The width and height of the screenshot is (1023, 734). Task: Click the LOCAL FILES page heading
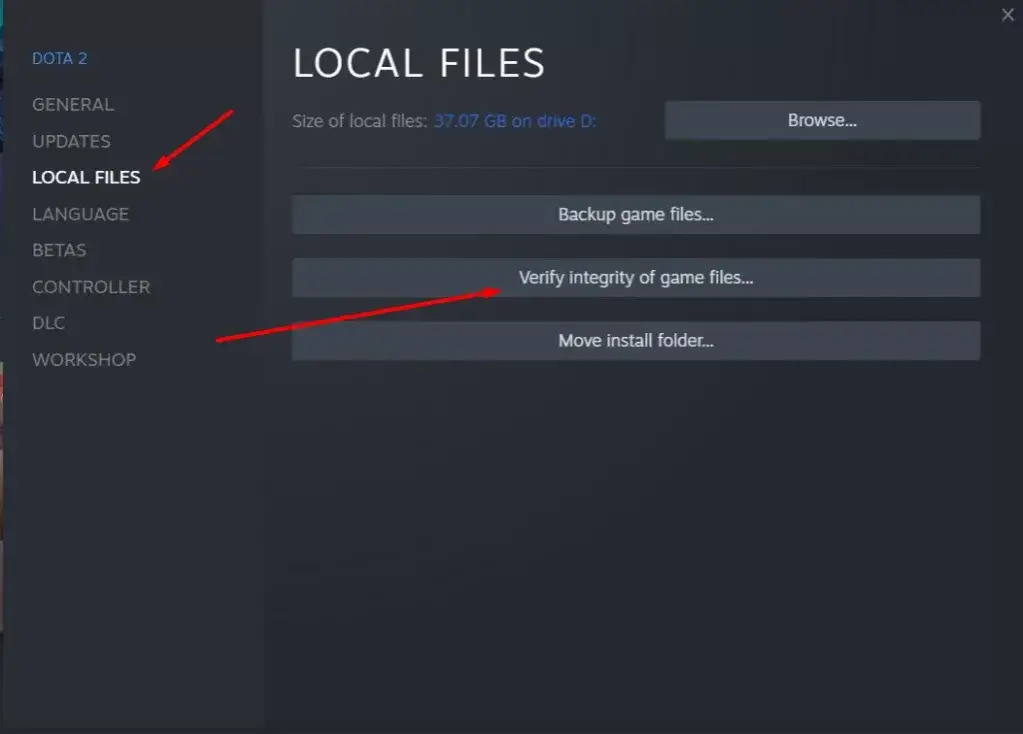tap(419, 63)
